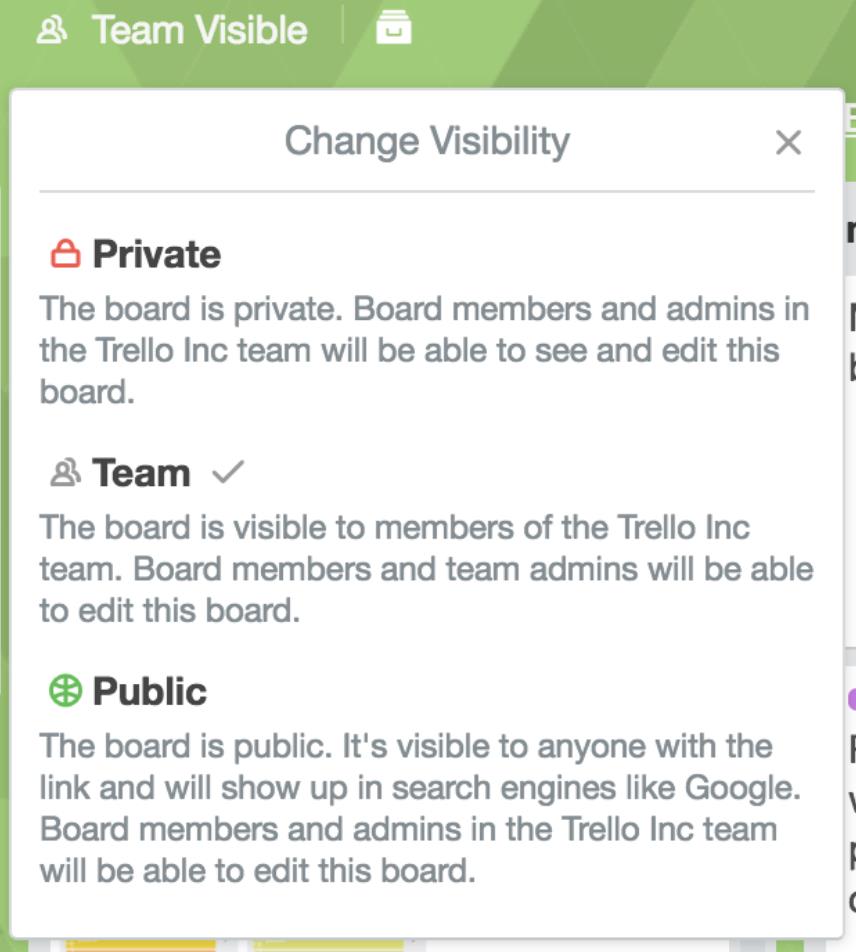The width and height of the screenshot is (856, 952).
Task: Click the archive box icon in the header
Action: [x=394, y=29]
